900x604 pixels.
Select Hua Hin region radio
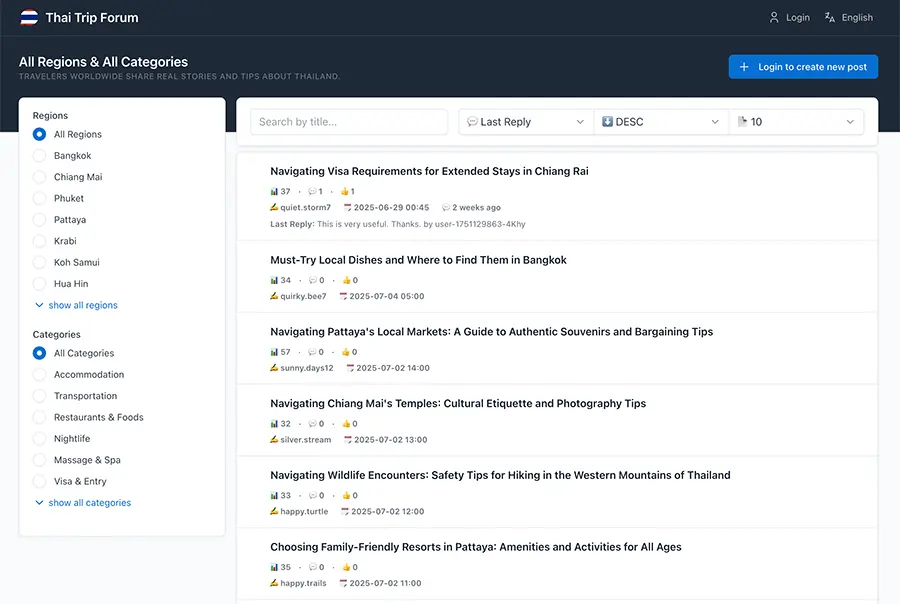[39, 284]
